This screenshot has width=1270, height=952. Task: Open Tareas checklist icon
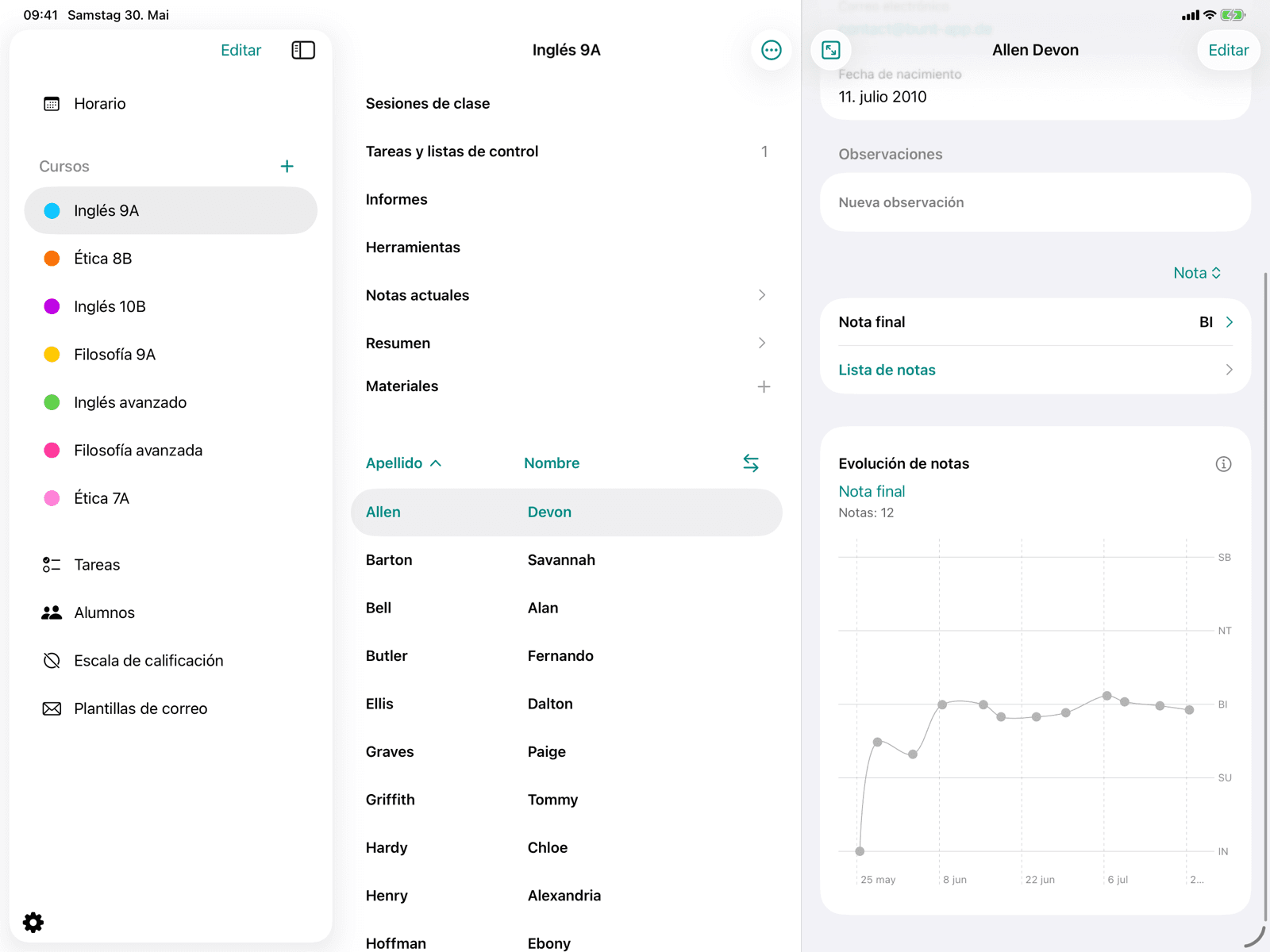click(x=52, y=565)
